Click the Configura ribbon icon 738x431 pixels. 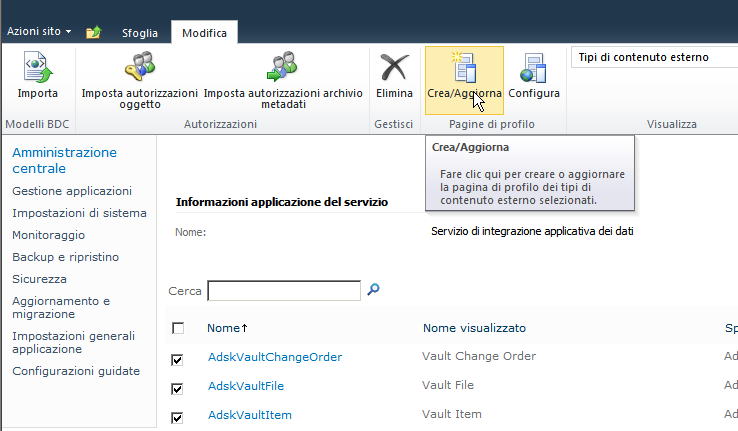coord(533,68)
